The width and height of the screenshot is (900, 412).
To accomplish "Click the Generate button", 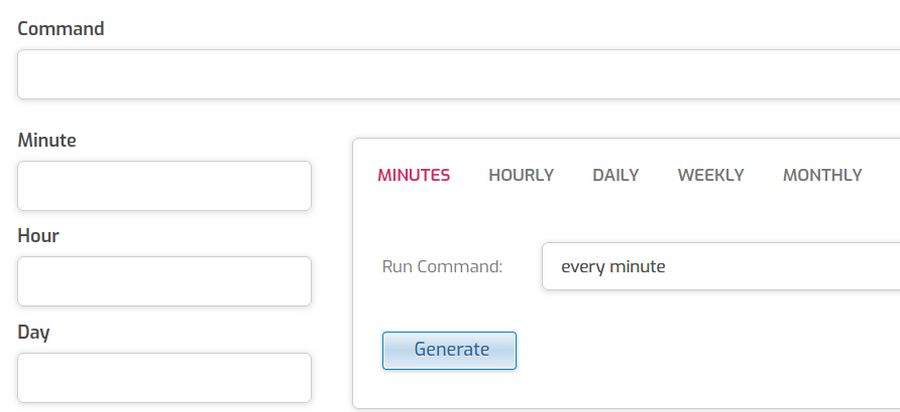I will [x=449, y=350].
